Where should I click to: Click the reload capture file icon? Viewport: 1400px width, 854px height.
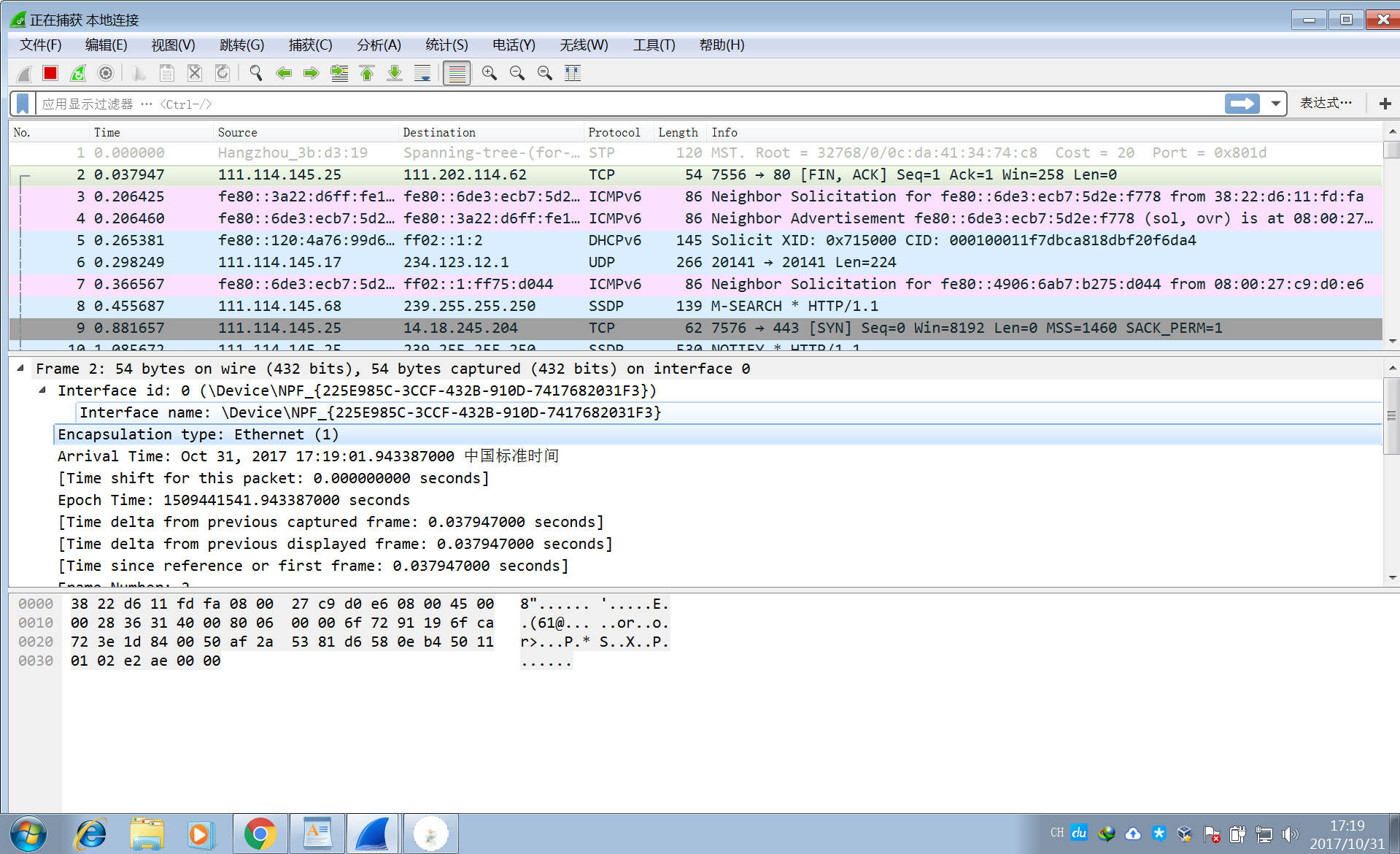tap(223, 73)
